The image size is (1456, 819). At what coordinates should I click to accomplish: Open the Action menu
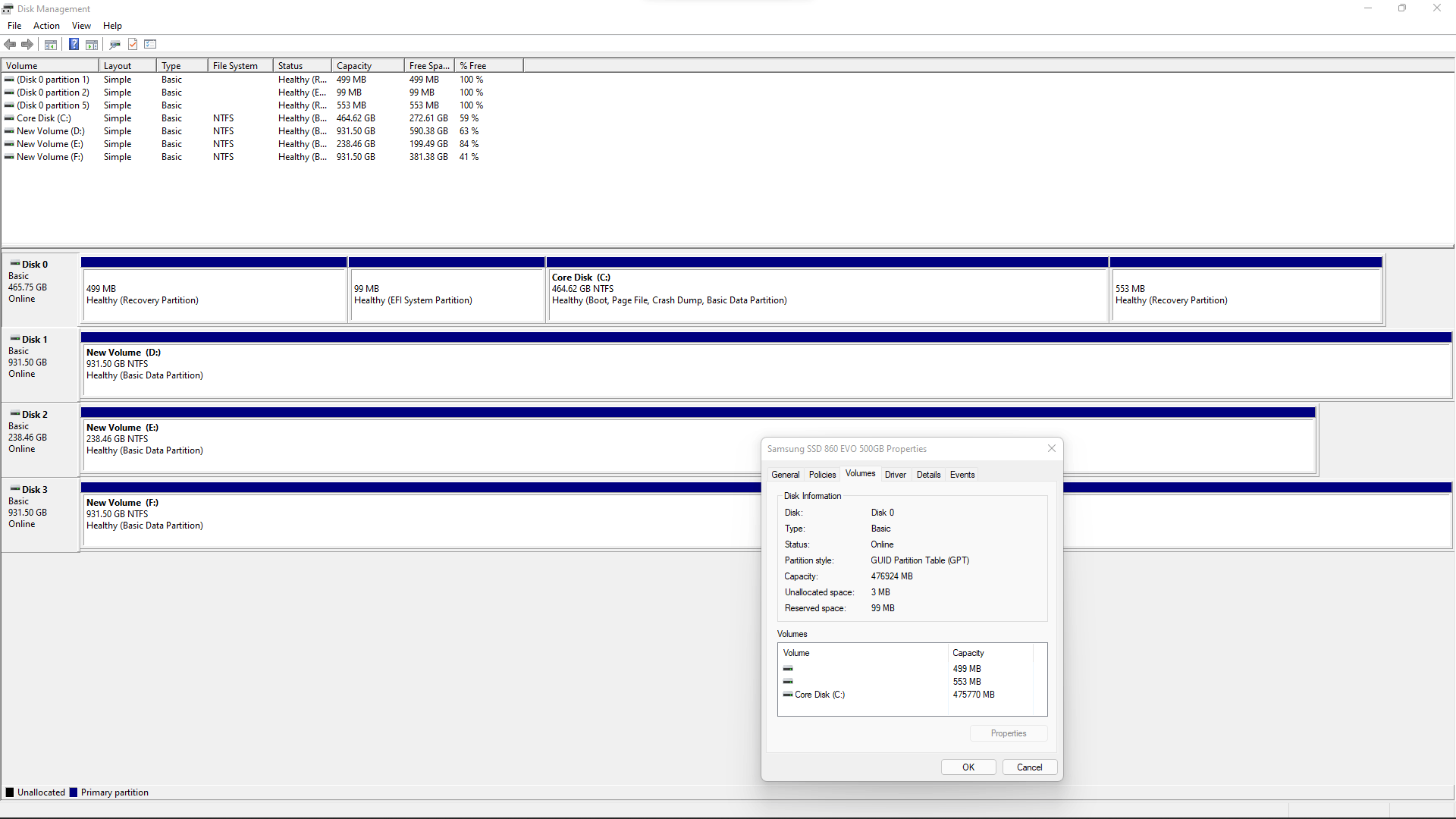(46, 26)
